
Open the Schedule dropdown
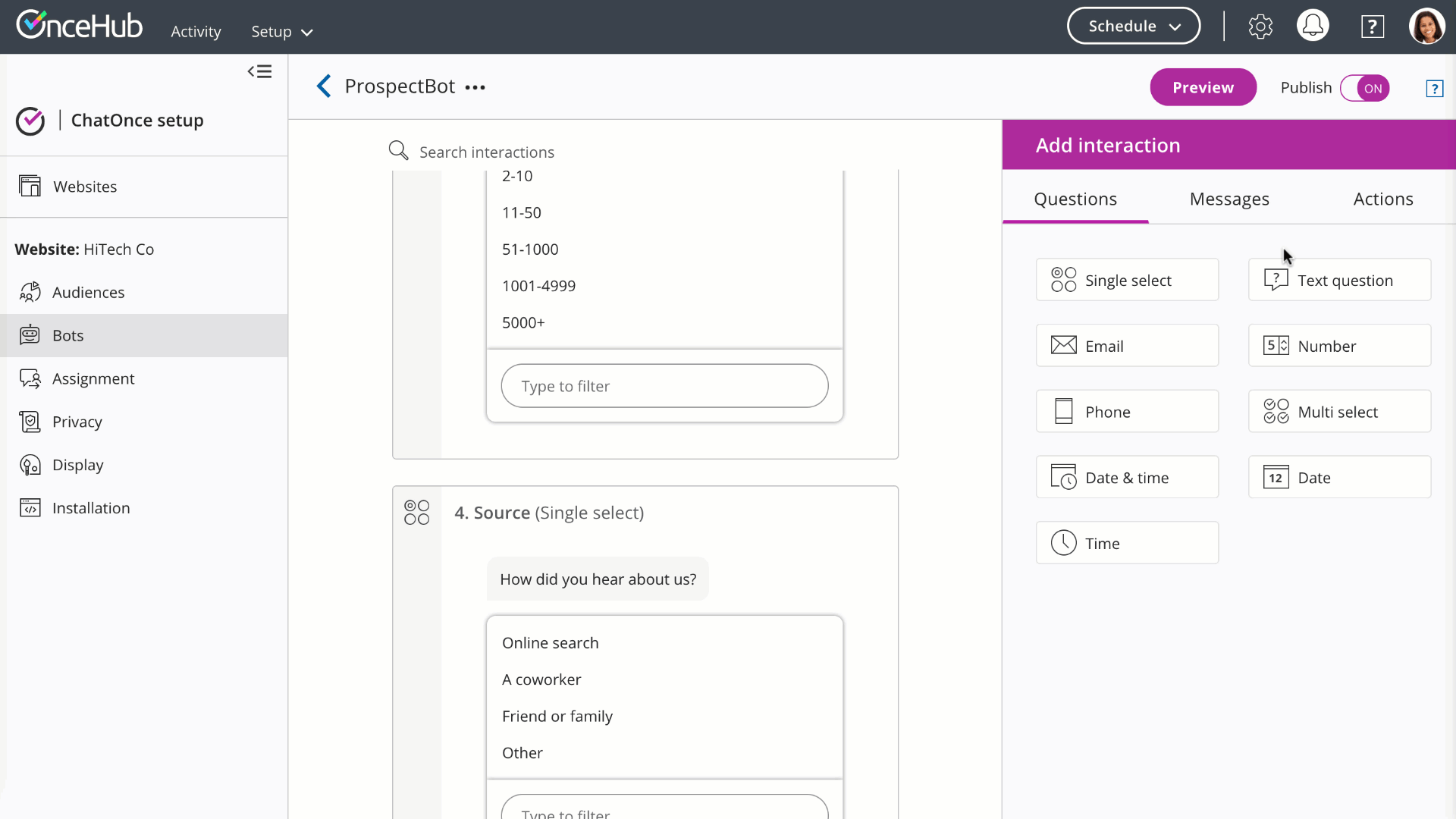(x=1133, y=26)
